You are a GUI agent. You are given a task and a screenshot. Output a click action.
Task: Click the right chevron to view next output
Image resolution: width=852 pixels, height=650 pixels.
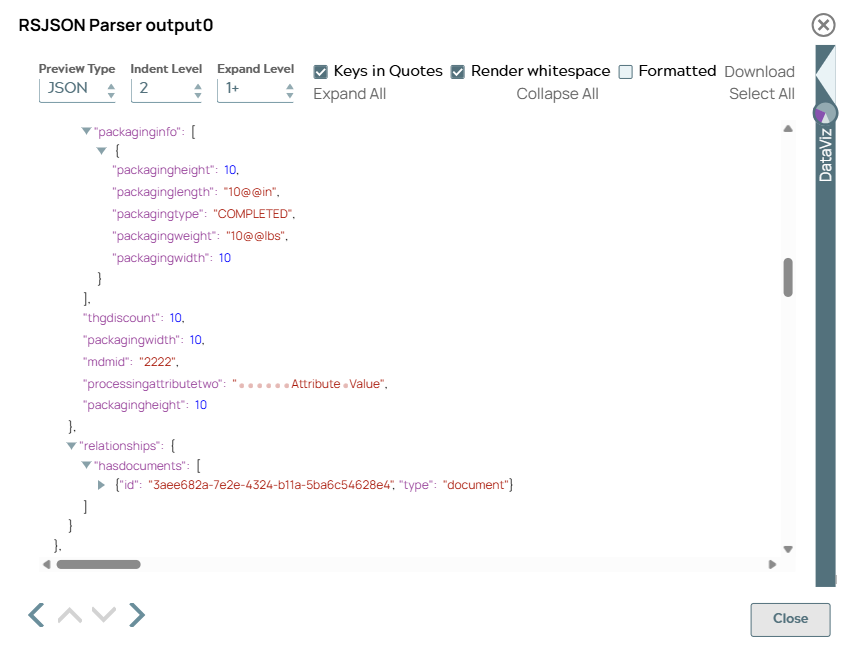coord(137,615)
